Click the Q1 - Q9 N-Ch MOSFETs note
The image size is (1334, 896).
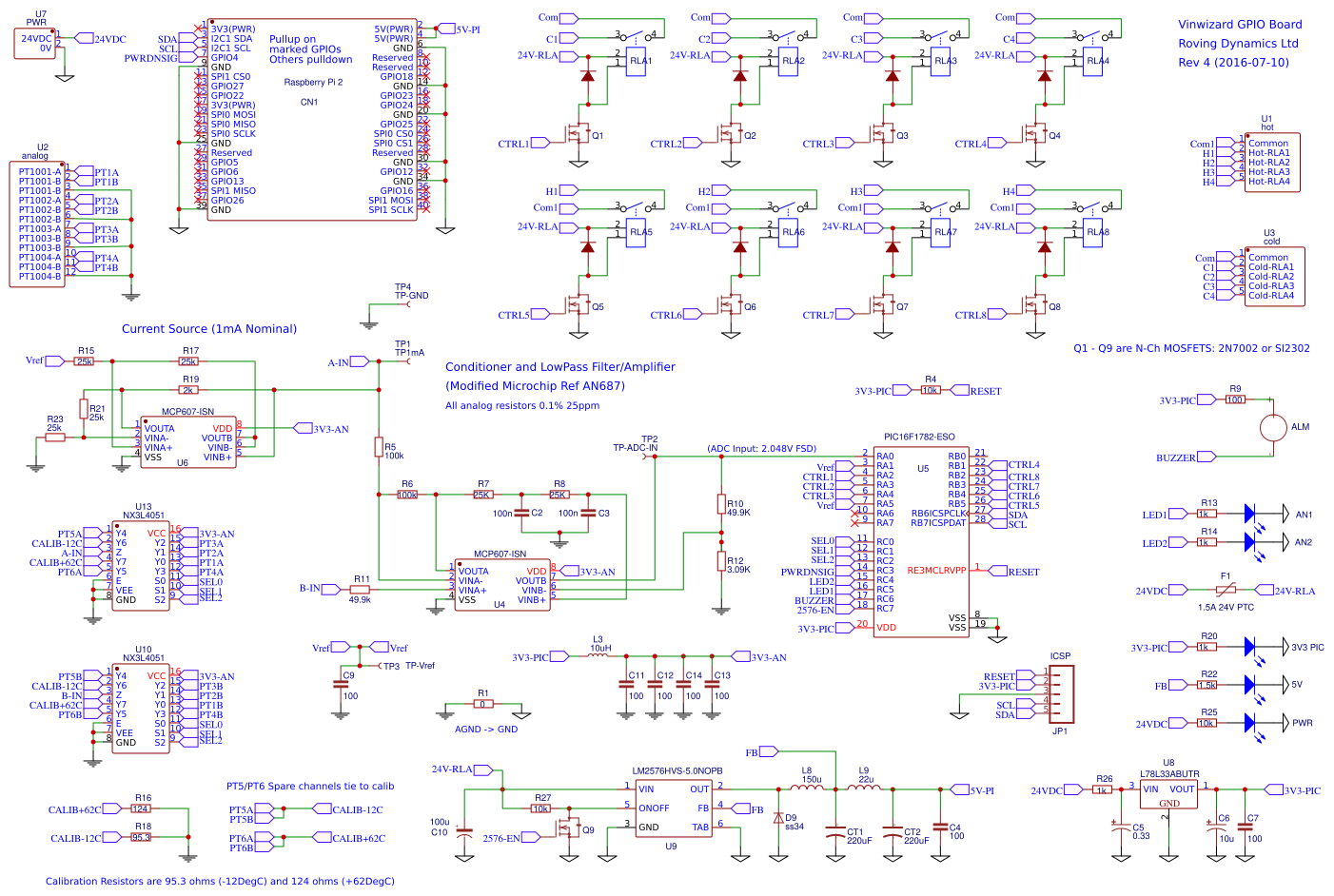click(1191, 348)
